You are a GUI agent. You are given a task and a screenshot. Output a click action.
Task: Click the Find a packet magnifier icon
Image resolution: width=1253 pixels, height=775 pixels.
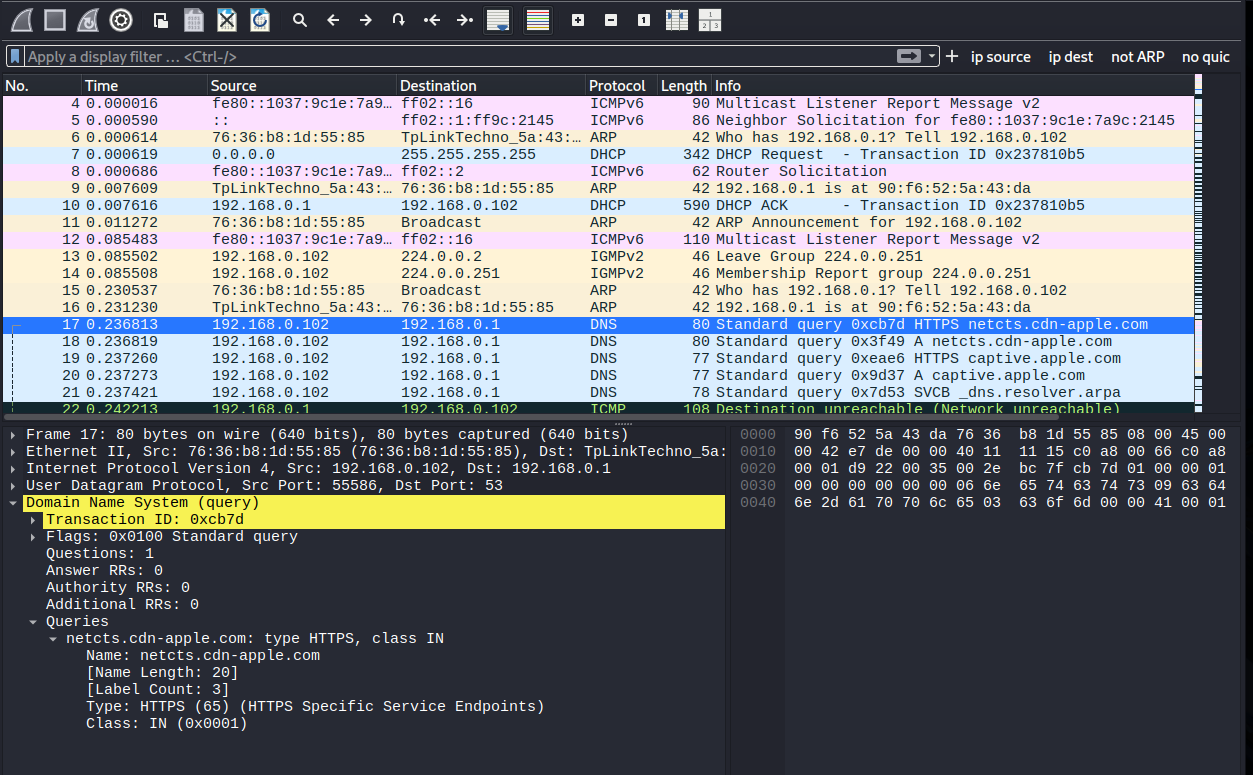[x=299, y=19]
